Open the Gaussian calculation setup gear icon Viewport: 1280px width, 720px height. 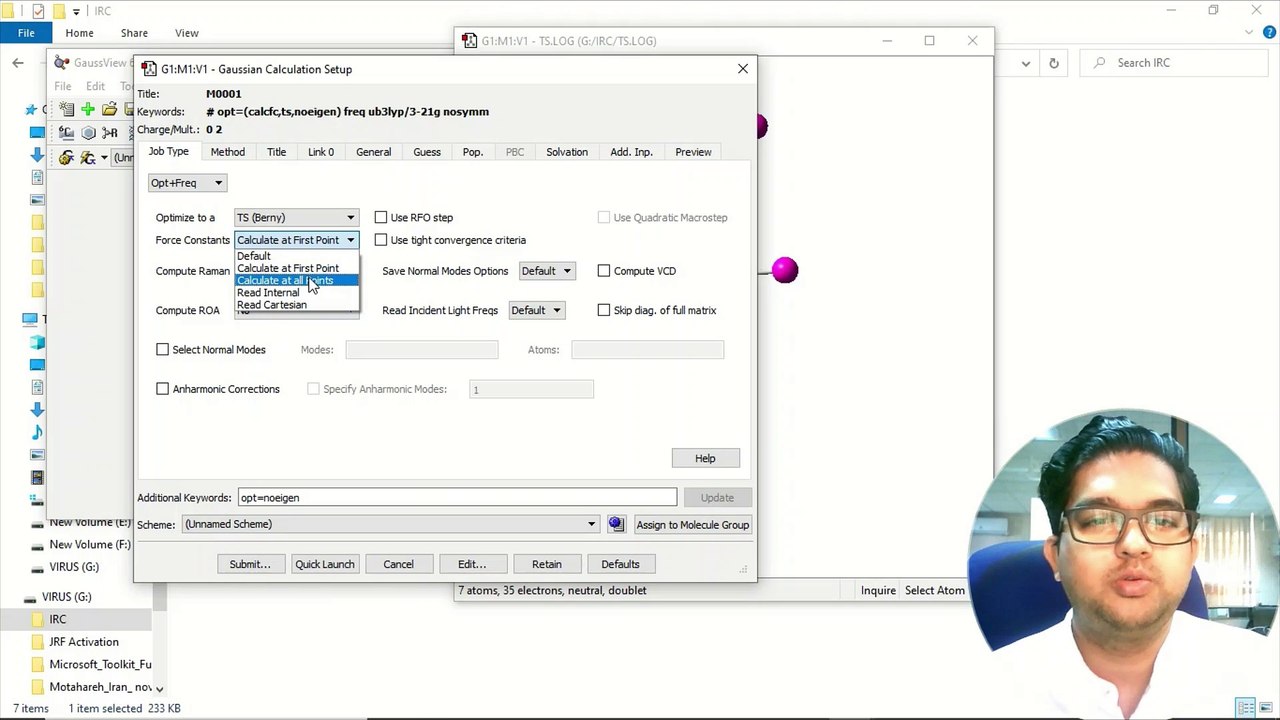click(x=66, y=157)
